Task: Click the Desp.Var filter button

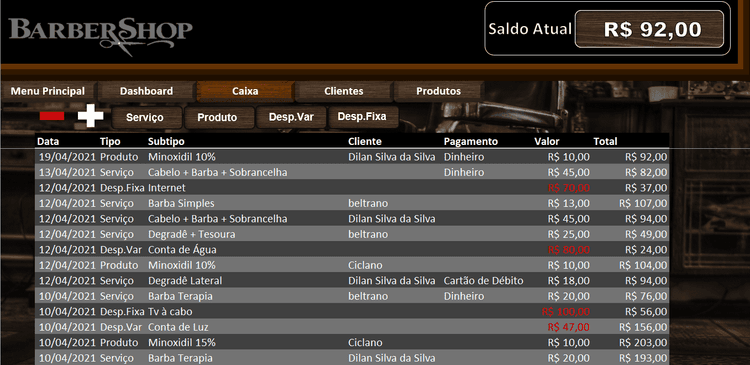Action: click(291, 117)
